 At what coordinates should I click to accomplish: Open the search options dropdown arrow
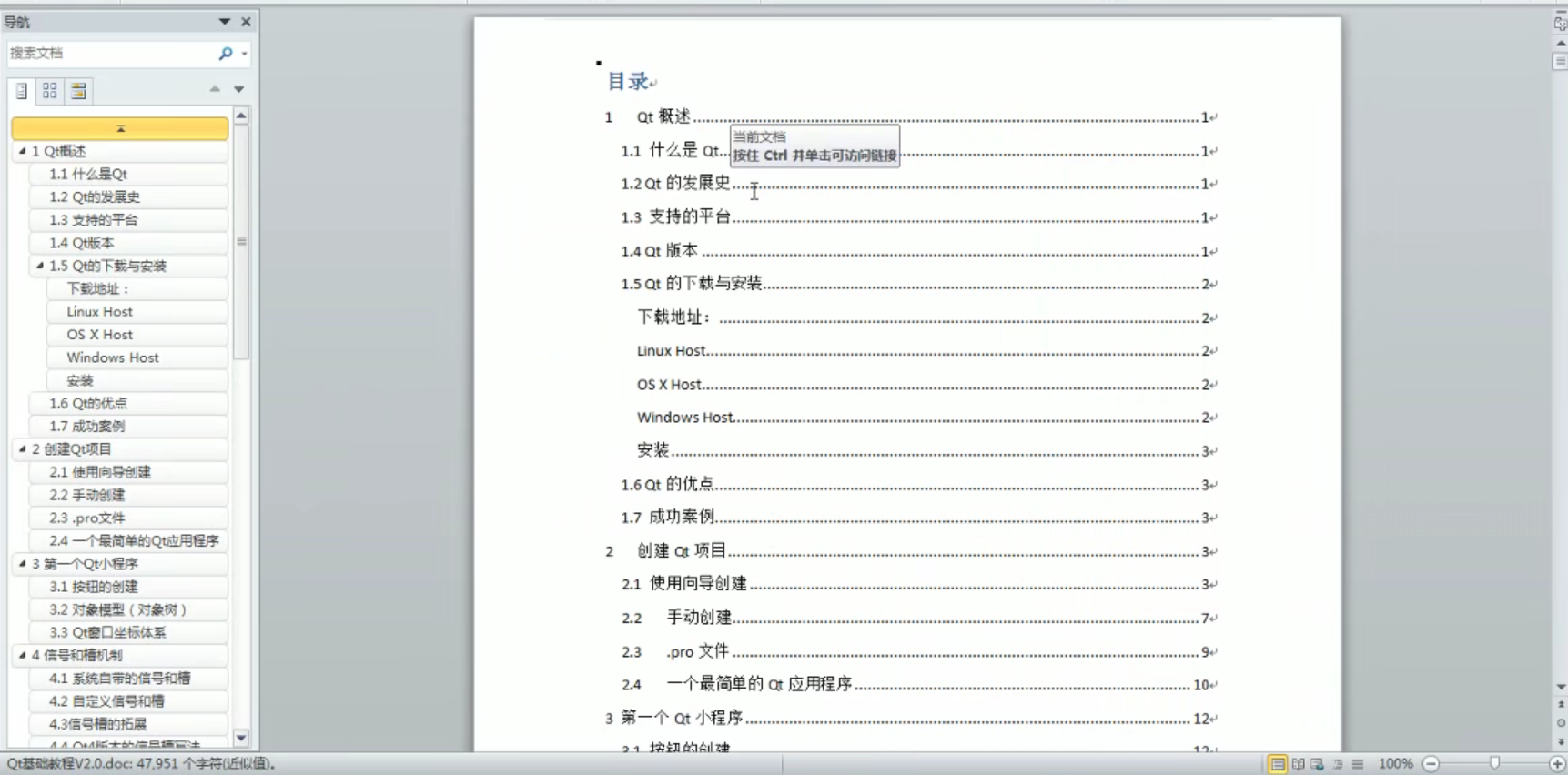(x=244, y=54)
